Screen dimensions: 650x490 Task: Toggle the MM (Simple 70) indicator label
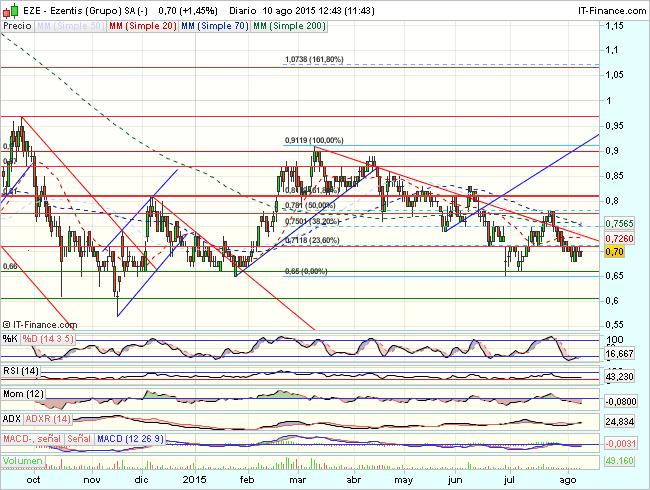[x=215, y=26]
